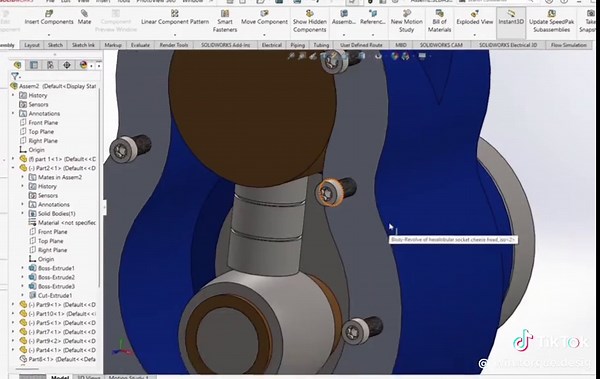Open the FeatureManager design tree tab

point(17,65)
